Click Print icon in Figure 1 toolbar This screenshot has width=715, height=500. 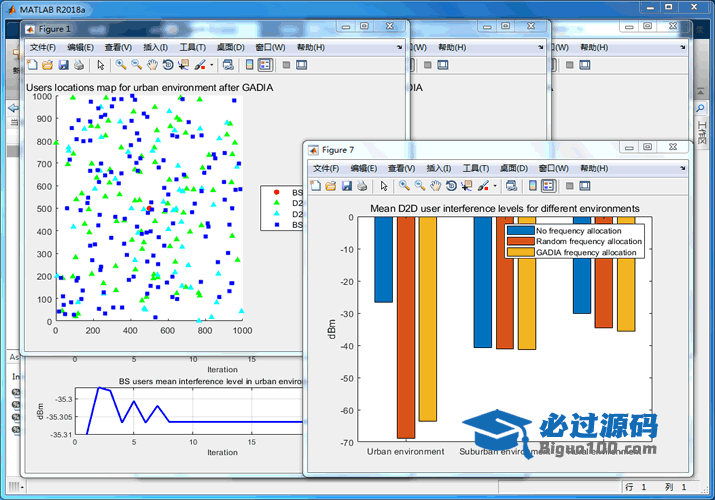[79, 65]
